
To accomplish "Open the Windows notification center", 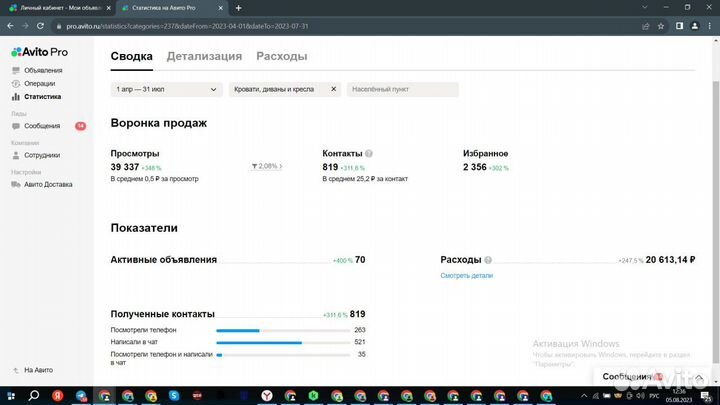I will pos(706,396).
